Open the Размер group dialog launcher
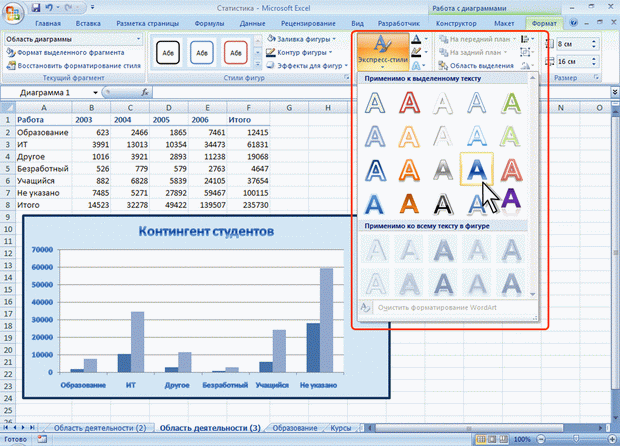Viewport: 620px width, 446px height. (596, 78)
